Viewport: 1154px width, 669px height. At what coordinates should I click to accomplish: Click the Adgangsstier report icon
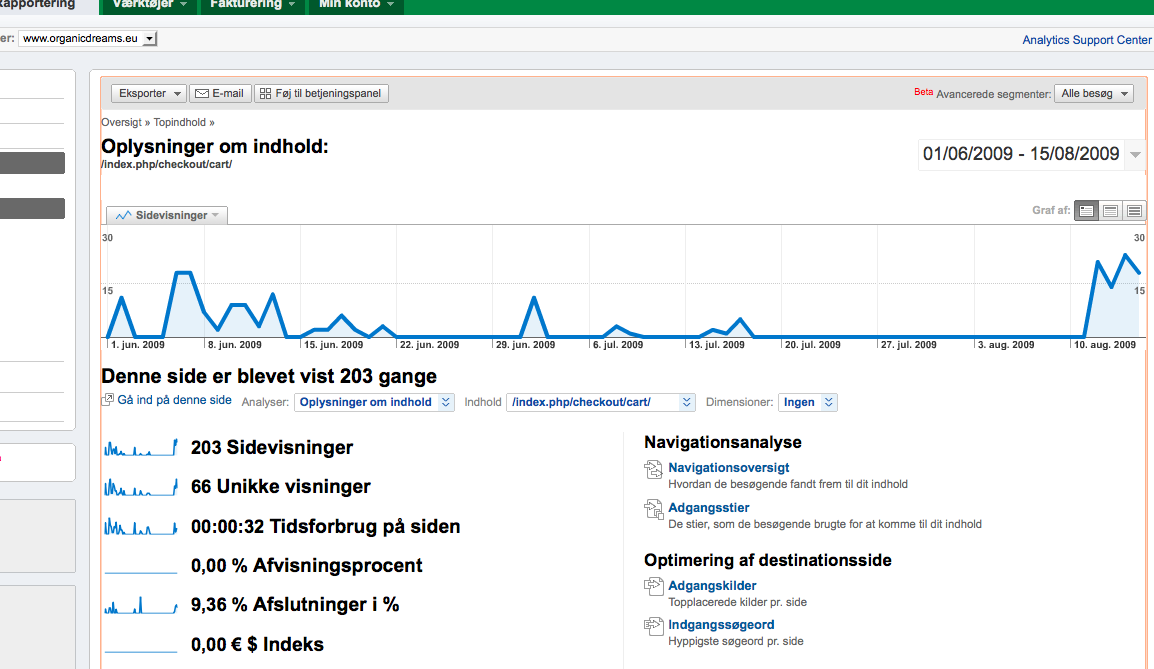coord(654,509)
